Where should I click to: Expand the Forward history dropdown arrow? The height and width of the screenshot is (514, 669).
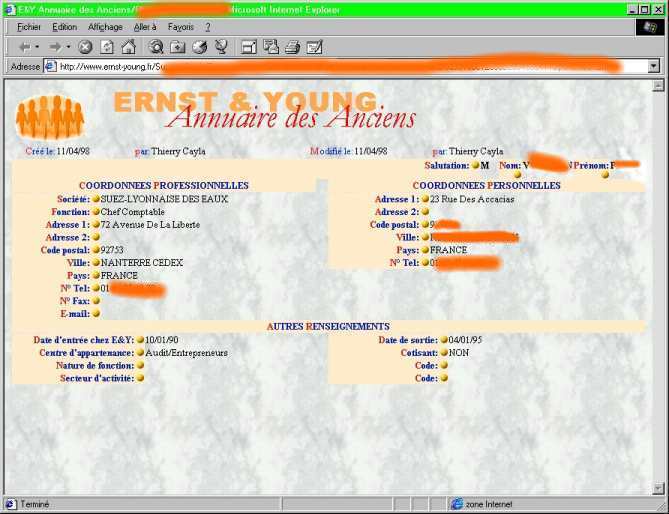pyautogui.click(x=69, y=47)
